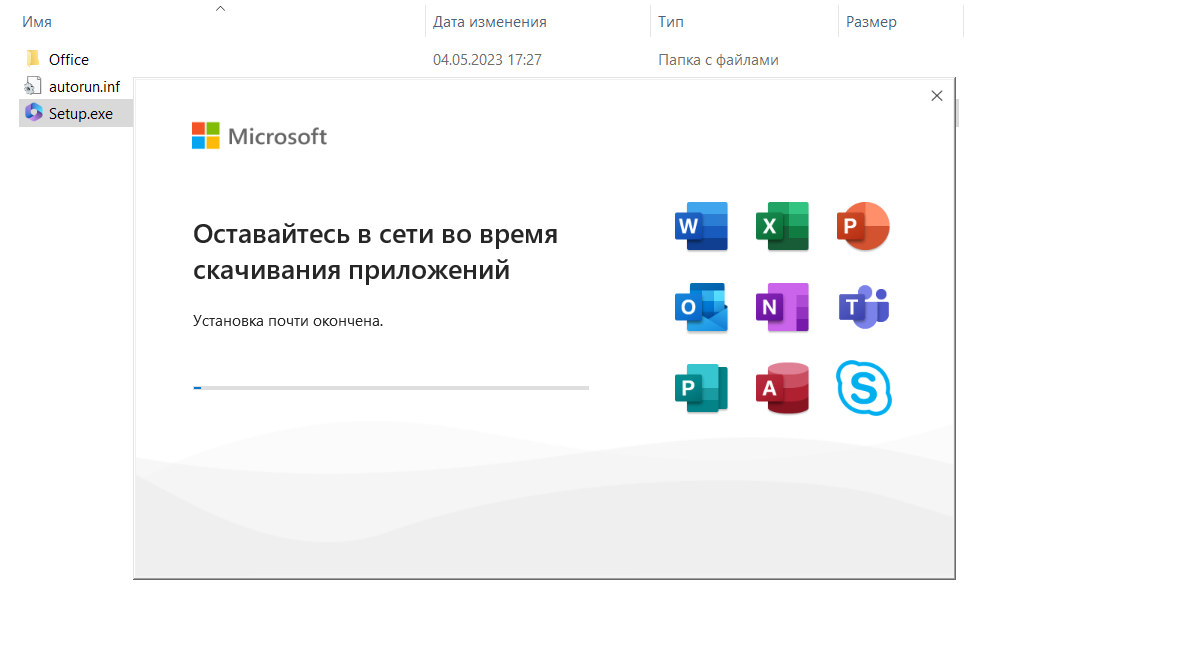Click the Skype app icon
Image resolution: width=1200 pixels, height=657 pixels.
[x=863, y=388]
